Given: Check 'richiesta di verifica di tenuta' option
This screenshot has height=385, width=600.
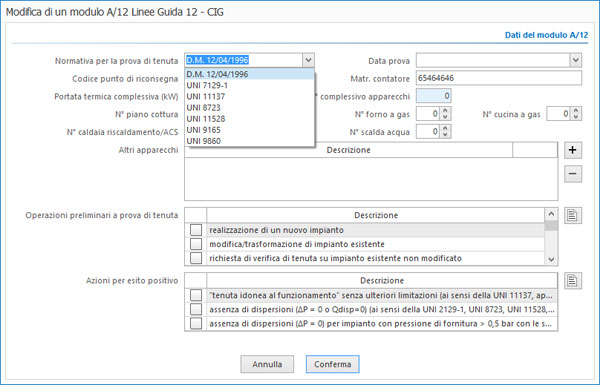Looking at the screenshot, I should (196, 258).
